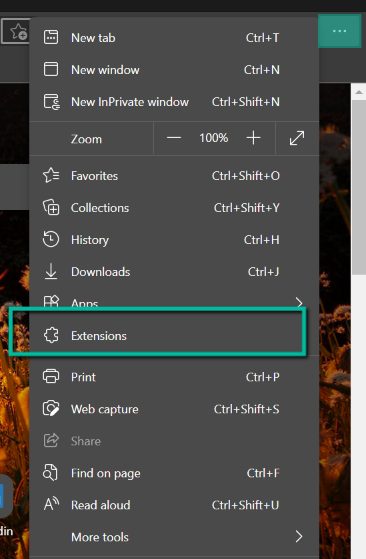Click the Print printer icon

pyautogui.click(x=51, y=376)
